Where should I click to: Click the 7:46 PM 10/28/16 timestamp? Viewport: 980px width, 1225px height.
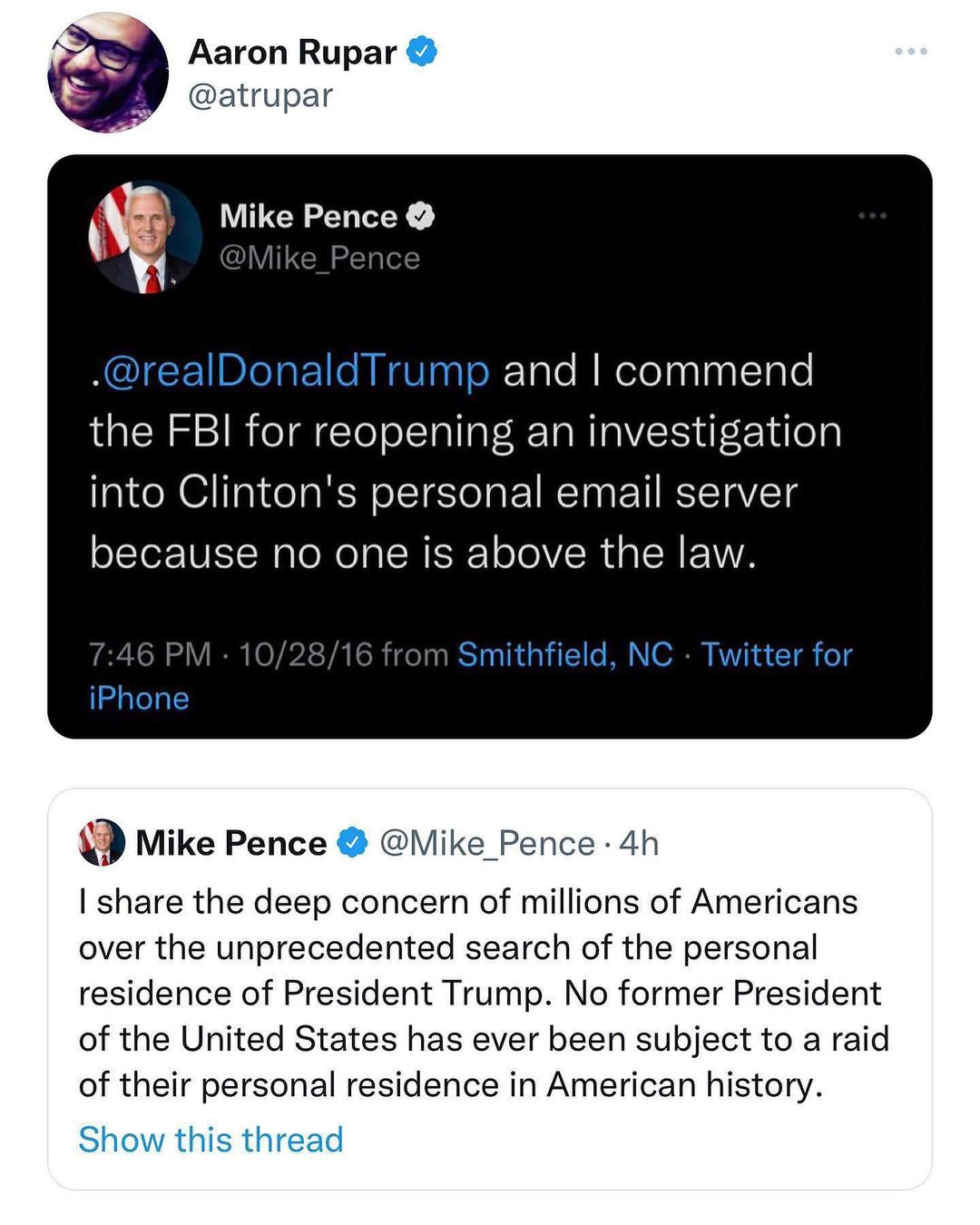[230, 654]
